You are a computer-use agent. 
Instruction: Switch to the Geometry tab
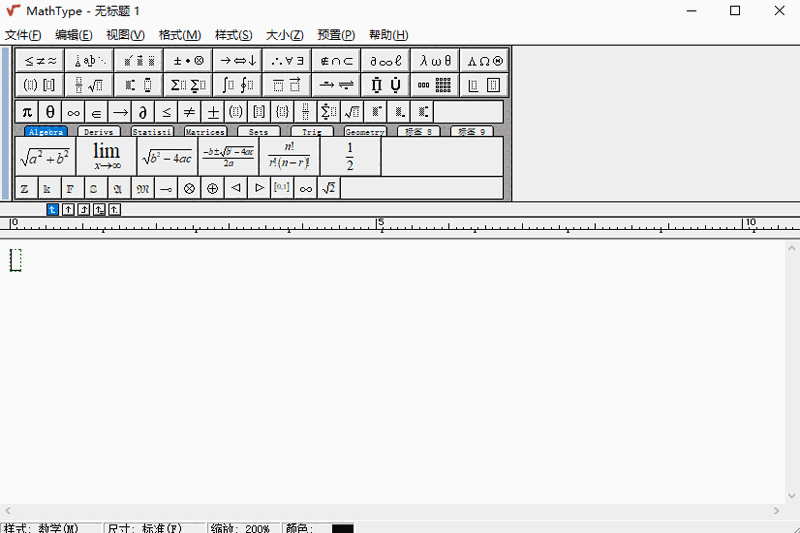point(365,132)
